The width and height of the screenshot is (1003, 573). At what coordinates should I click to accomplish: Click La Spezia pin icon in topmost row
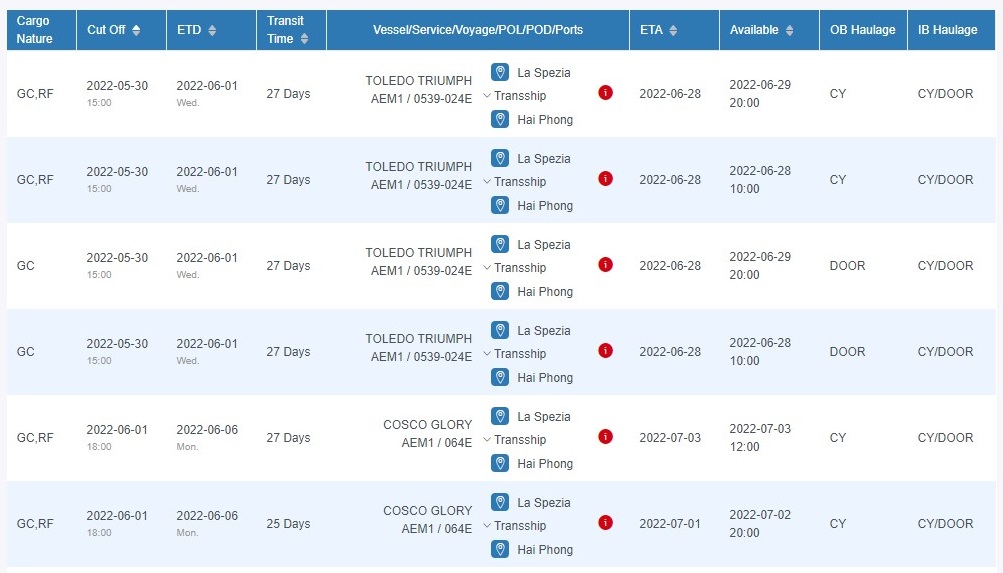click(x=500, y=72)
